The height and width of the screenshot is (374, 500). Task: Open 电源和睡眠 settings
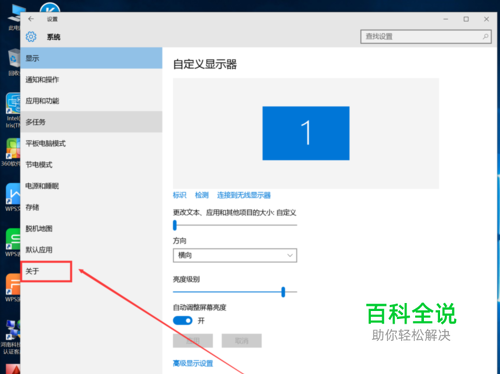91,186
